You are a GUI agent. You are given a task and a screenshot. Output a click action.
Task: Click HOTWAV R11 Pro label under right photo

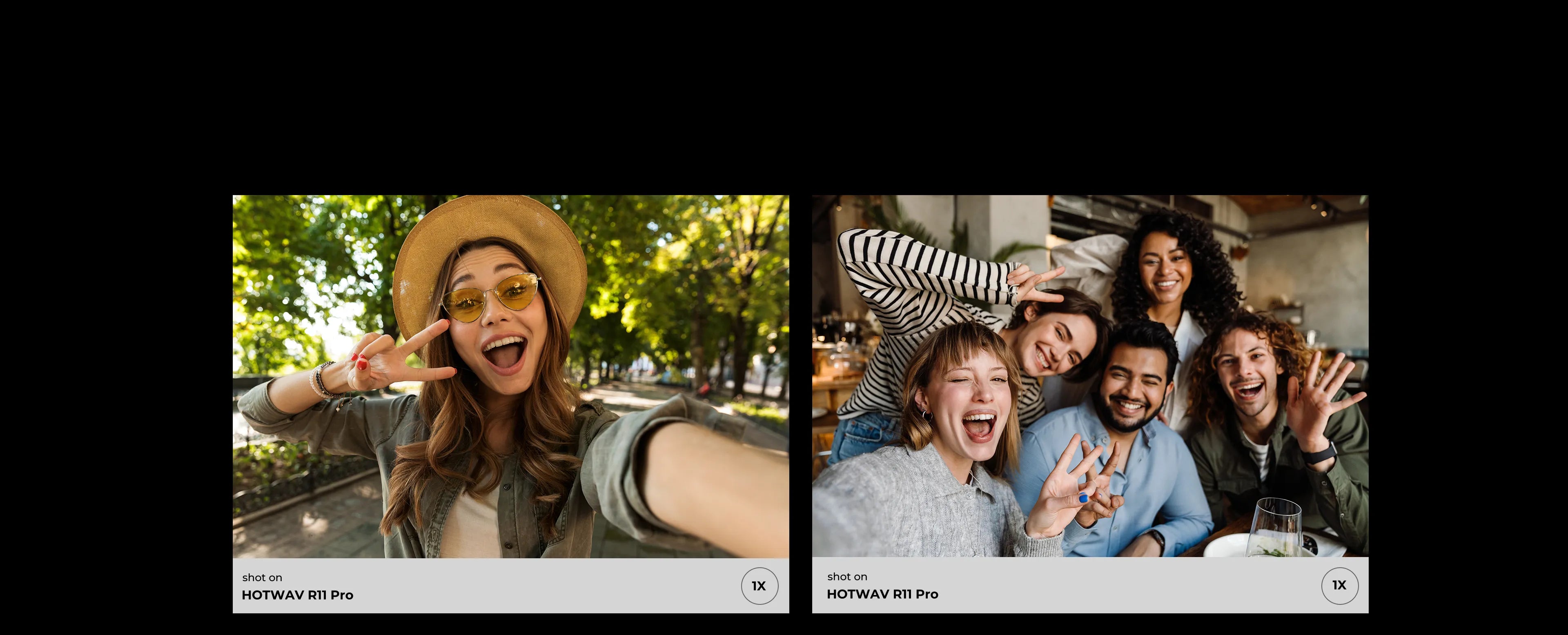click(882, 594)
